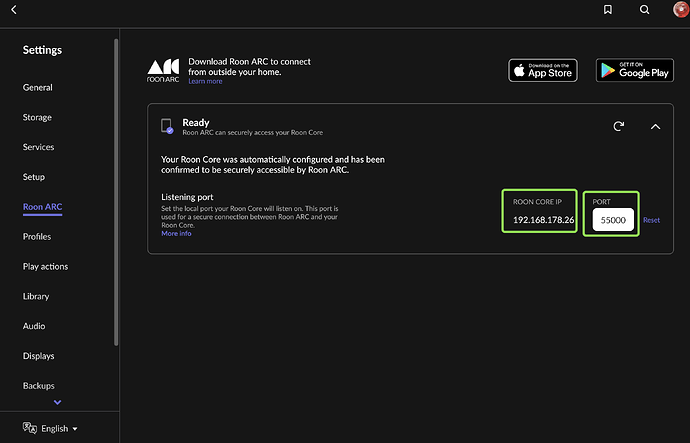Screen dimensions: 690x443
Task: Click the settings sidebar scrollbar
Action: tap(116, 192)
